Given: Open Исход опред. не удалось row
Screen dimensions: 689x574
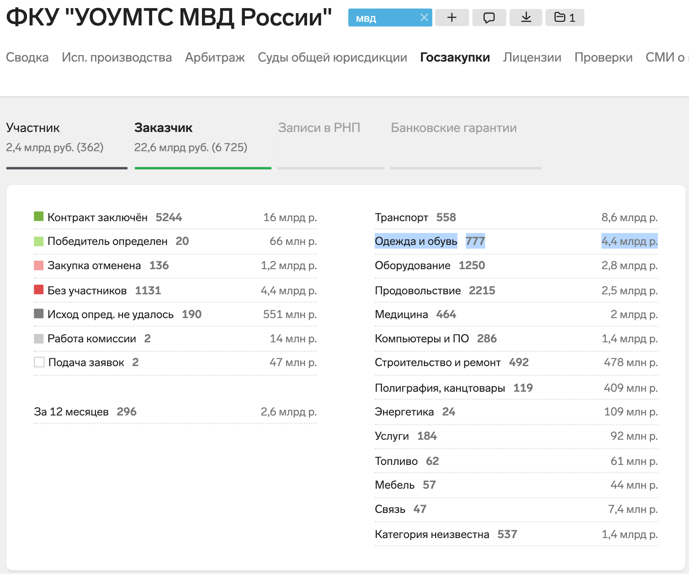Looking at the screenshot, I should tap(175, 314).
